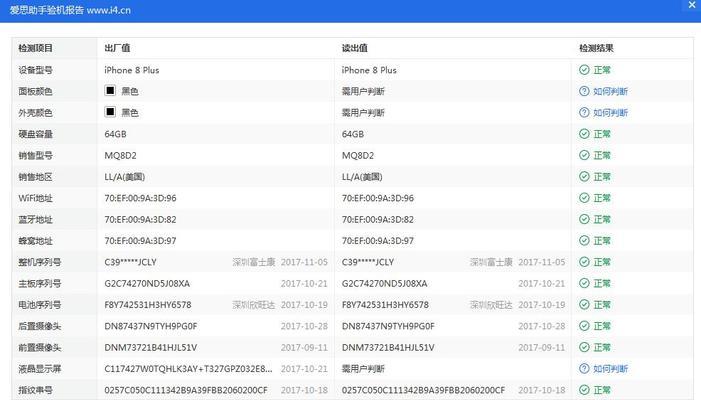Click green check icon in 销售型号 row
This screenshot has width=701, height=400.
click(x=584, y=155)
